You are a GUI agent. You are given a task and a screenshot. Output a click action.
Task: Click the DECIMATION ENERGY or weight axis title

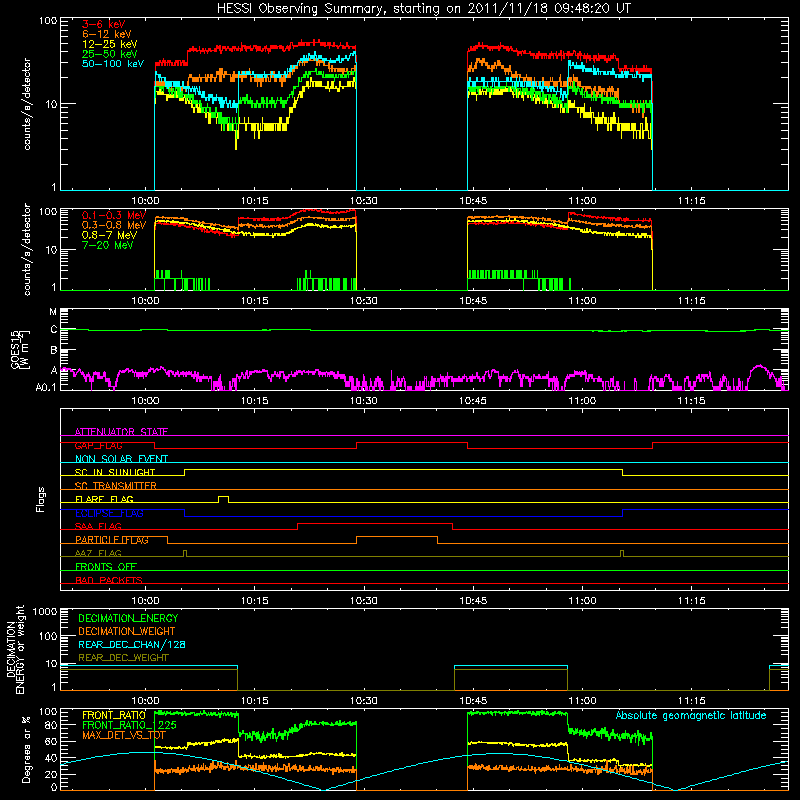15,649
